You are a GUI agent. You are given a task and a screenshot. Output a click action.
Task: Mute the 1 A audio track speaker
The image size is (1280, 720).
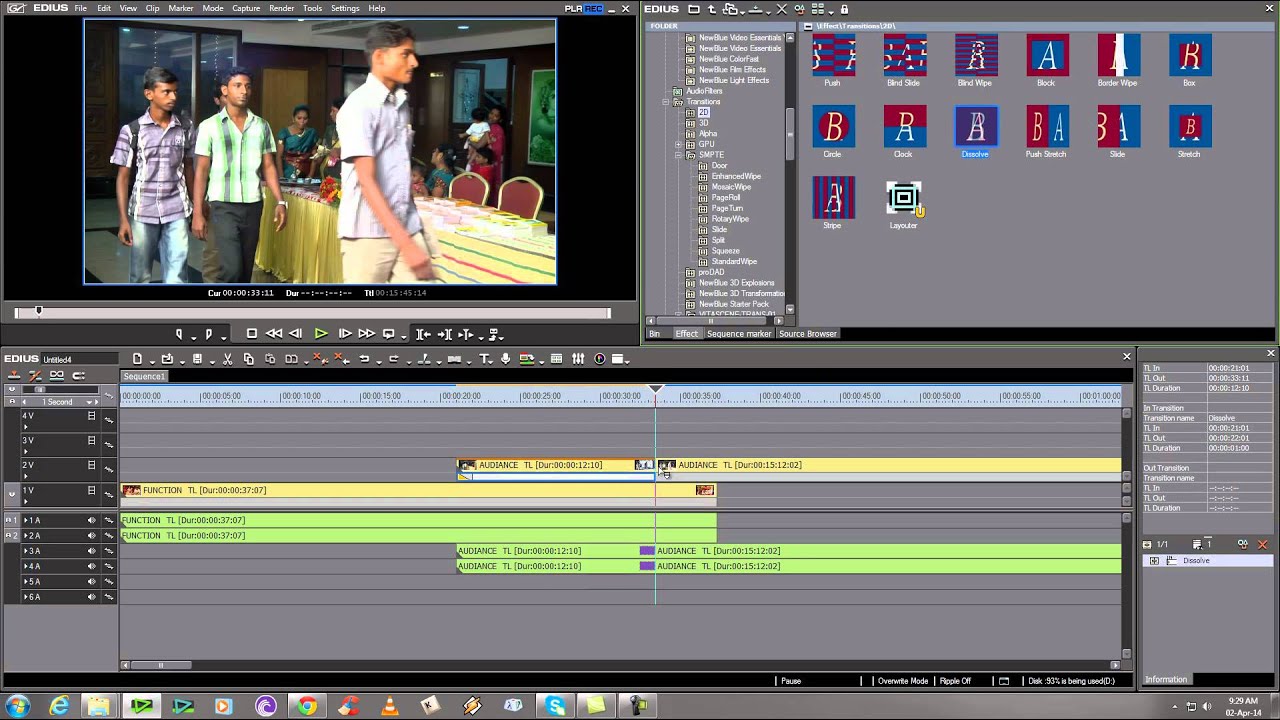coord(92,520)
